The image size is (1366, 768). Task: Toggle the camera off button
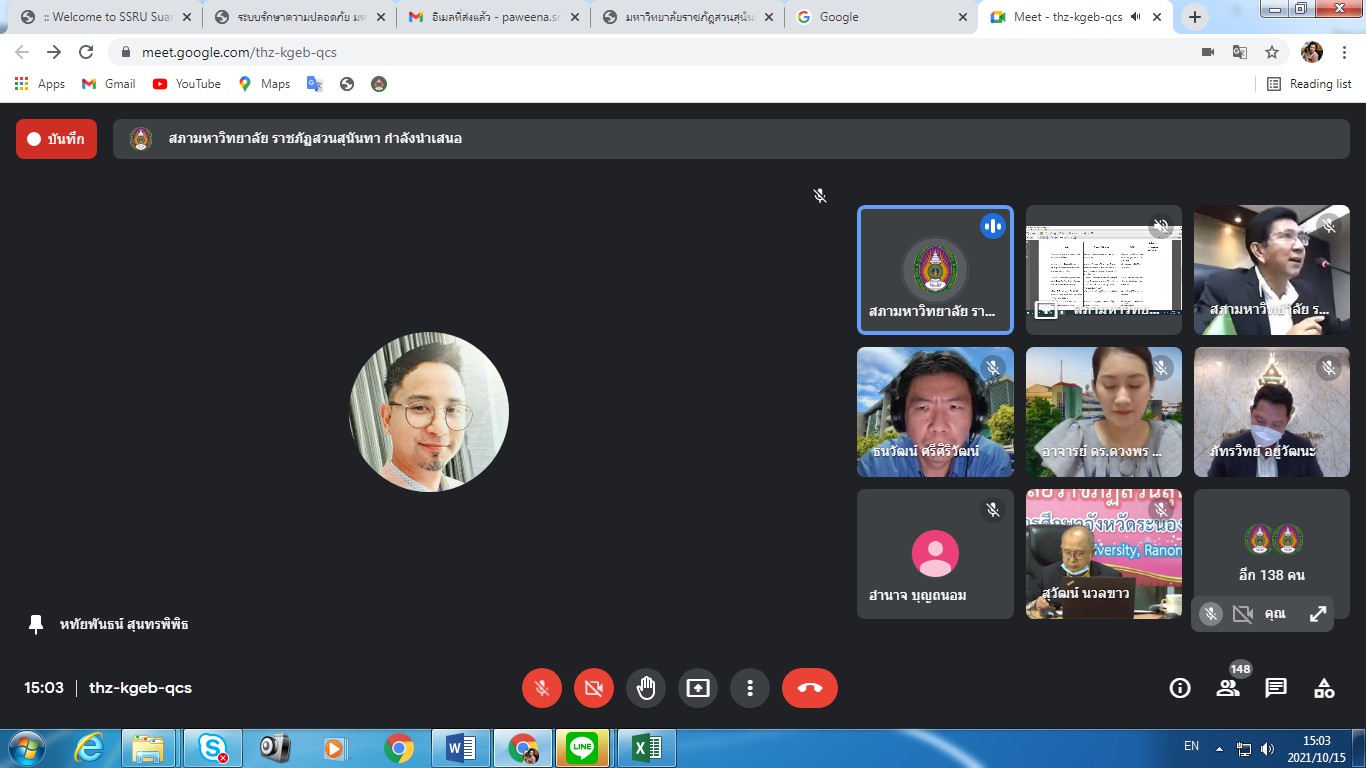594,688
